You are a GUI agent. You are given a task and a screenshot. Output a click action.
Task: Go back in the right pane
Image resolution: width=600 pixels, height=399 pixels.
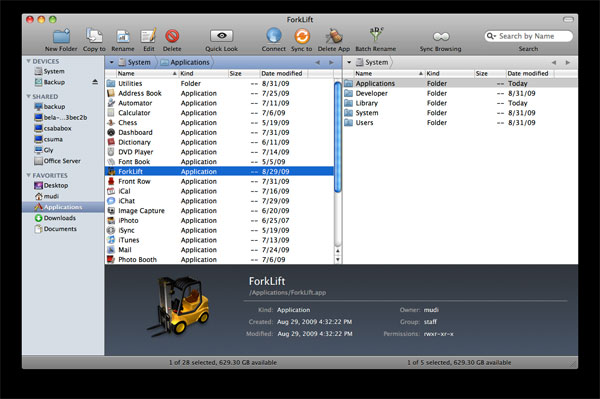554,63
